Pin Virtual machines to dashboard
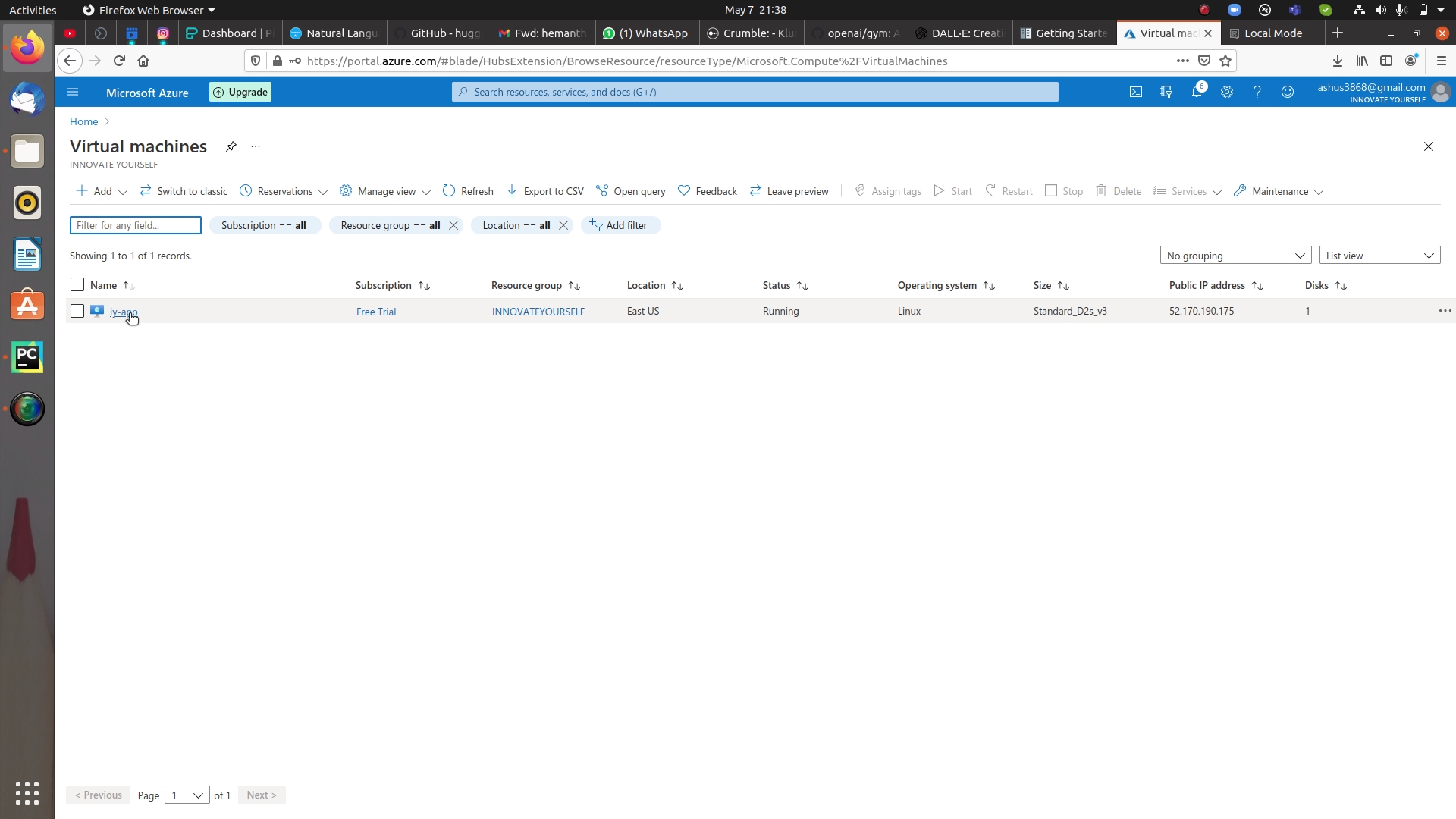Screen dimensions: 1456x819 coord(231,146)
